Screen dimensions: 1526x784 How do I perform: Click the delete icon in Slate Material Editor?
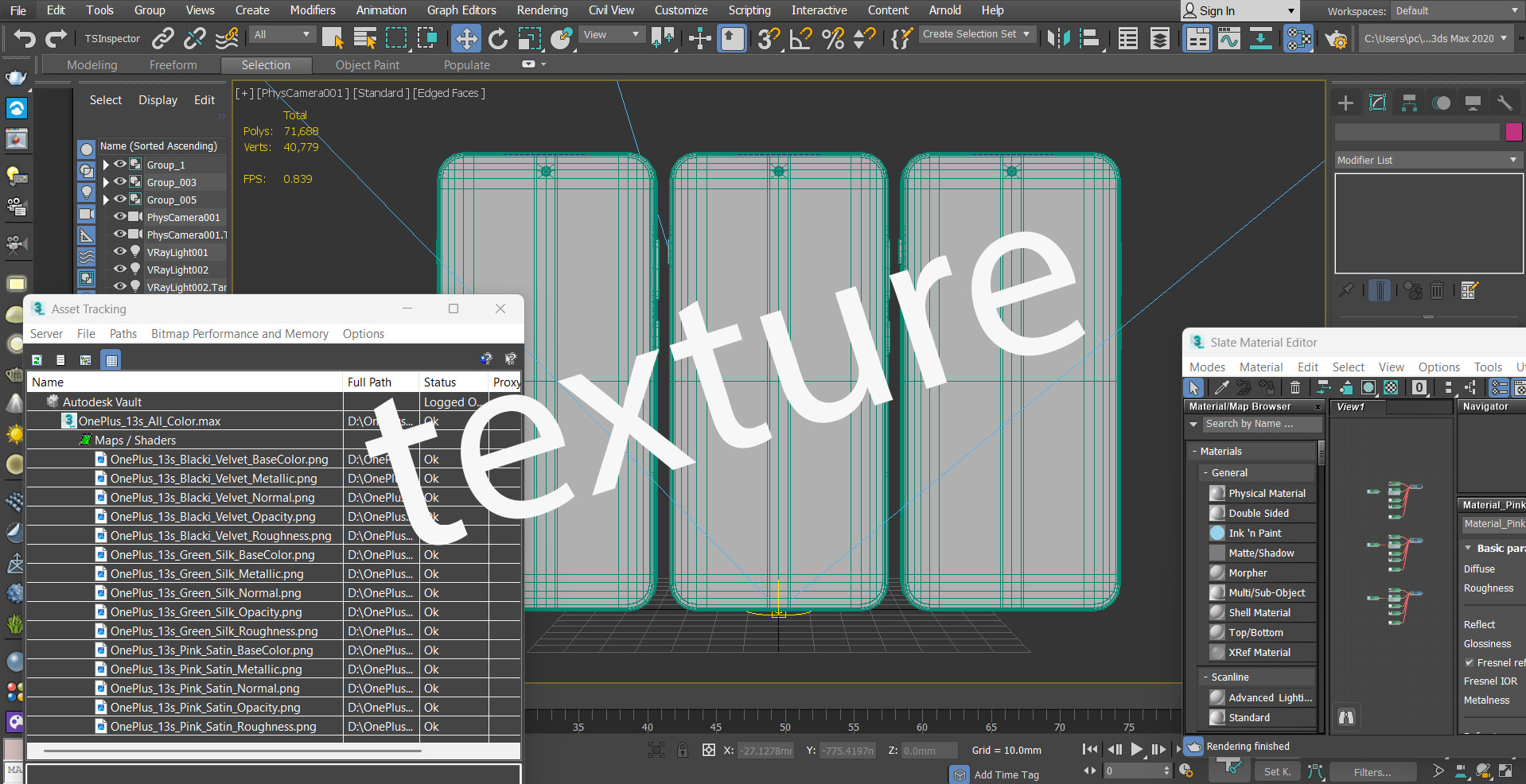pyautogui.click(x=1295, y=387)
